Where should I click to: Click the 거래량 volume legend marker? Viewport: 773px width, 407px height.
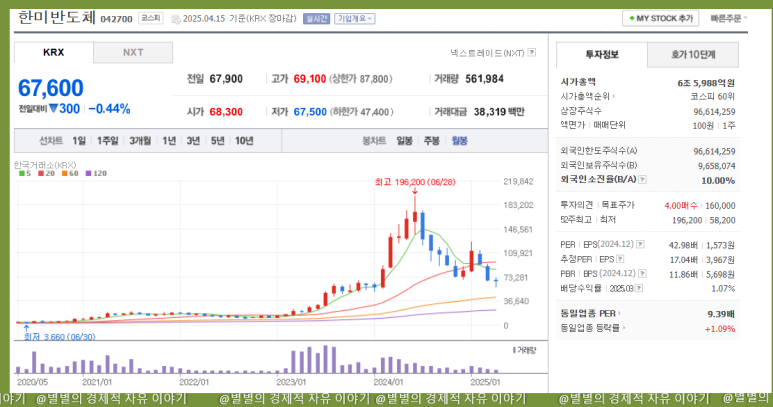(514, 350)
